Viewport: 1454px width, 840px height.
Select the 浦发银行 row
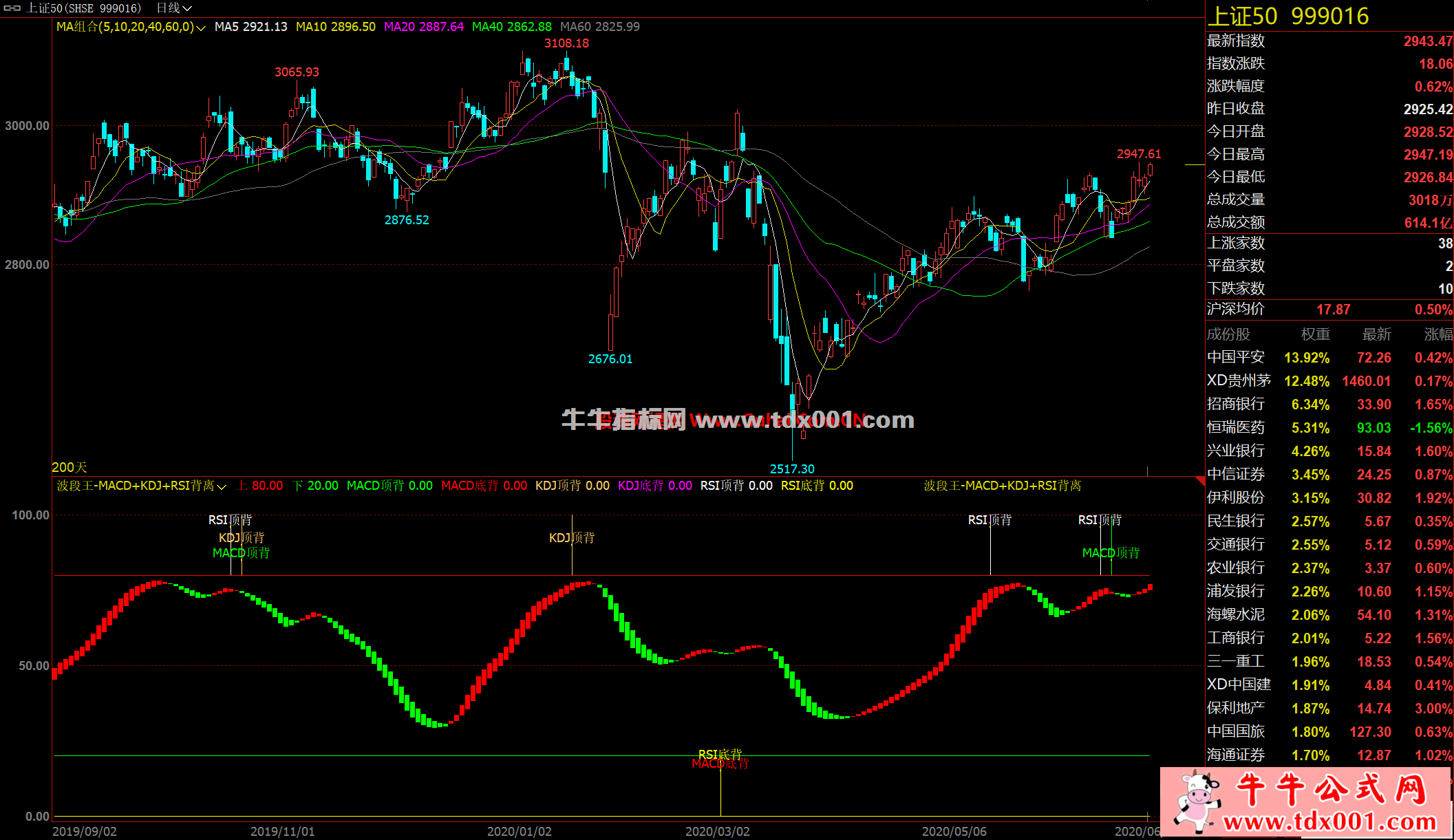1329,592
